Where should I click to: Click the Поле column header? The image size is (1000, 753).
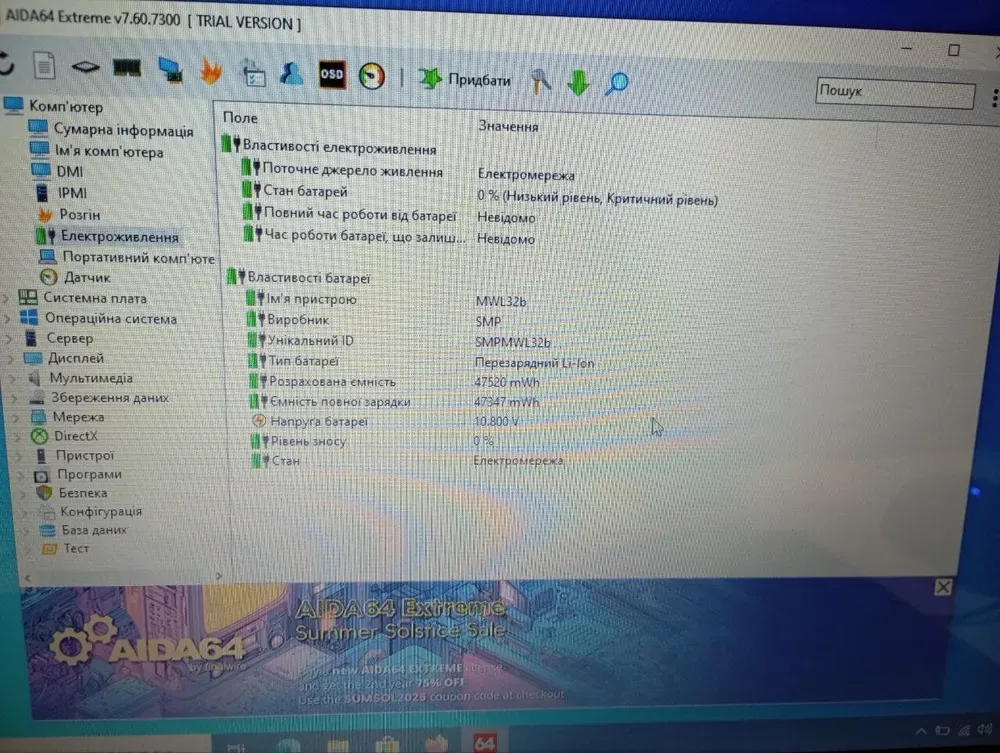[240, 118]
